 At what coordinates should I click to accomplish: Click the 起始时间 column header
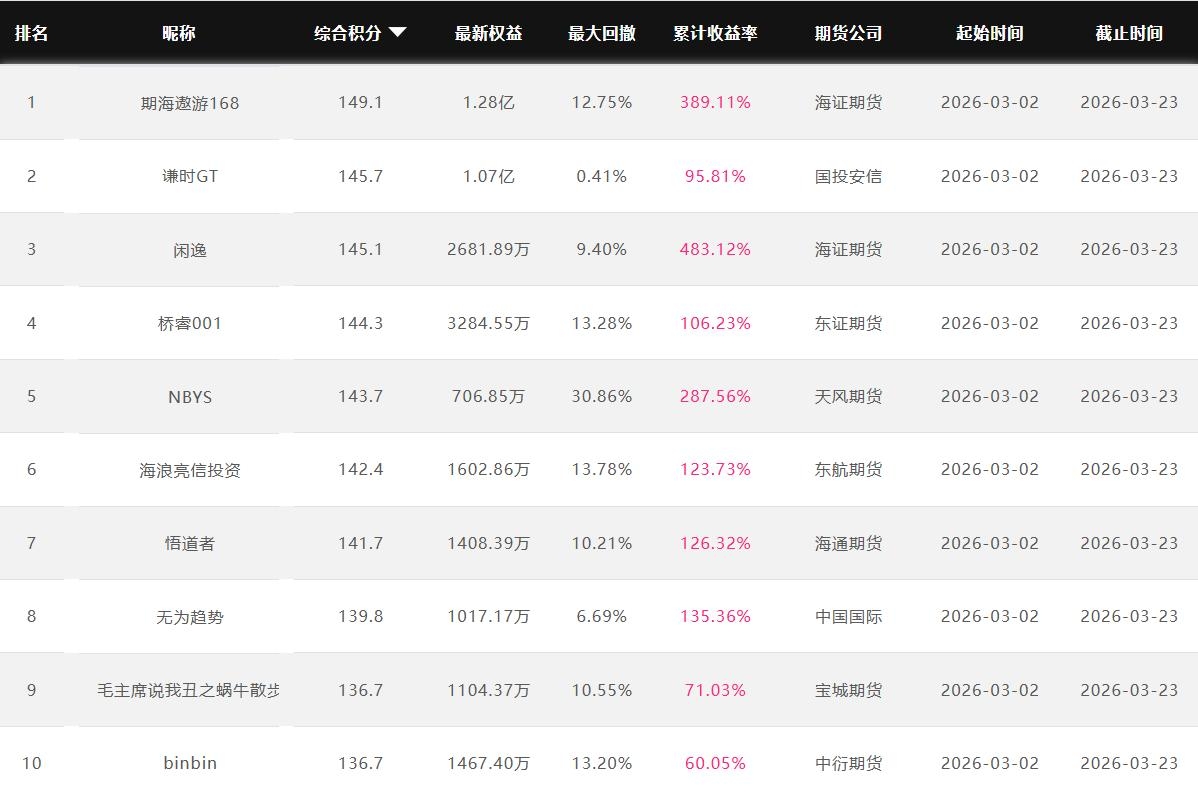coord(989,33)
